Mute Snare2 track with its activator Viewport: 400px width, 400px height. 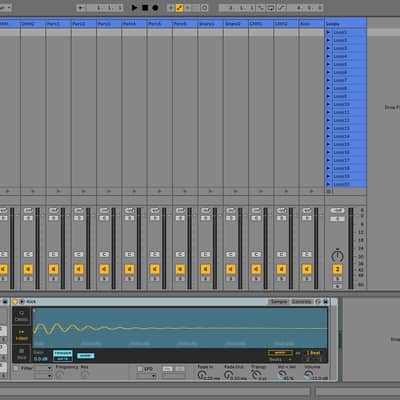(231, 269)
